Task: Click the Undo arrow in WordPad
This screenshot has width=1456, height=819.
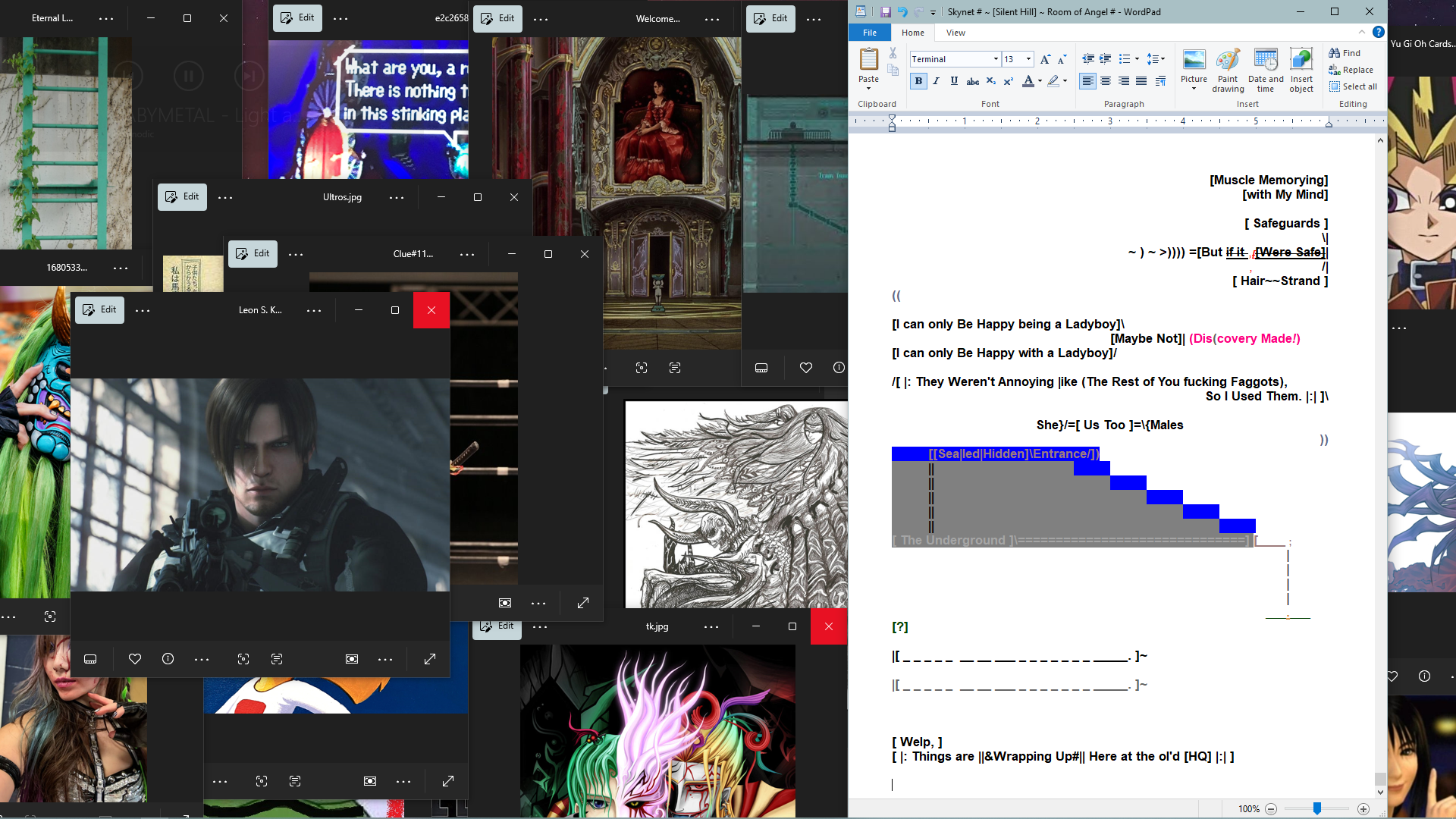Action: (902, 12)
